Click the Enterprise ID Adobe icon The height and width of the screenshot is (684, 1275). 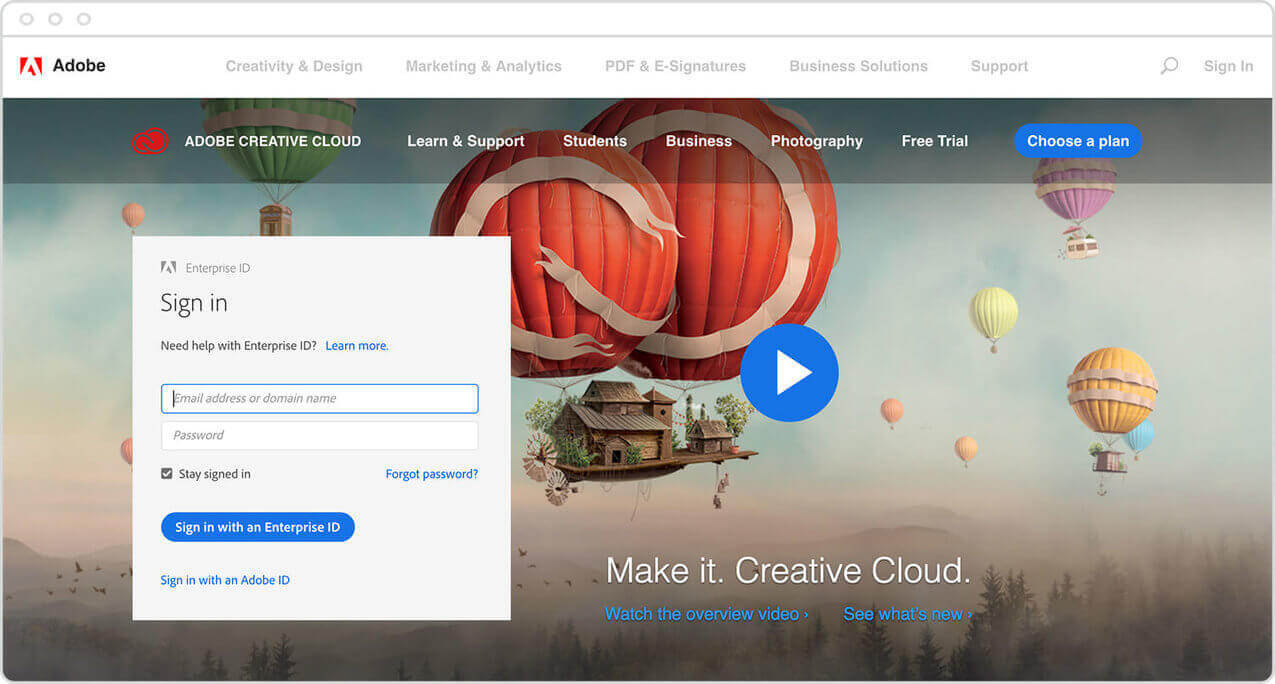(169, 268)
